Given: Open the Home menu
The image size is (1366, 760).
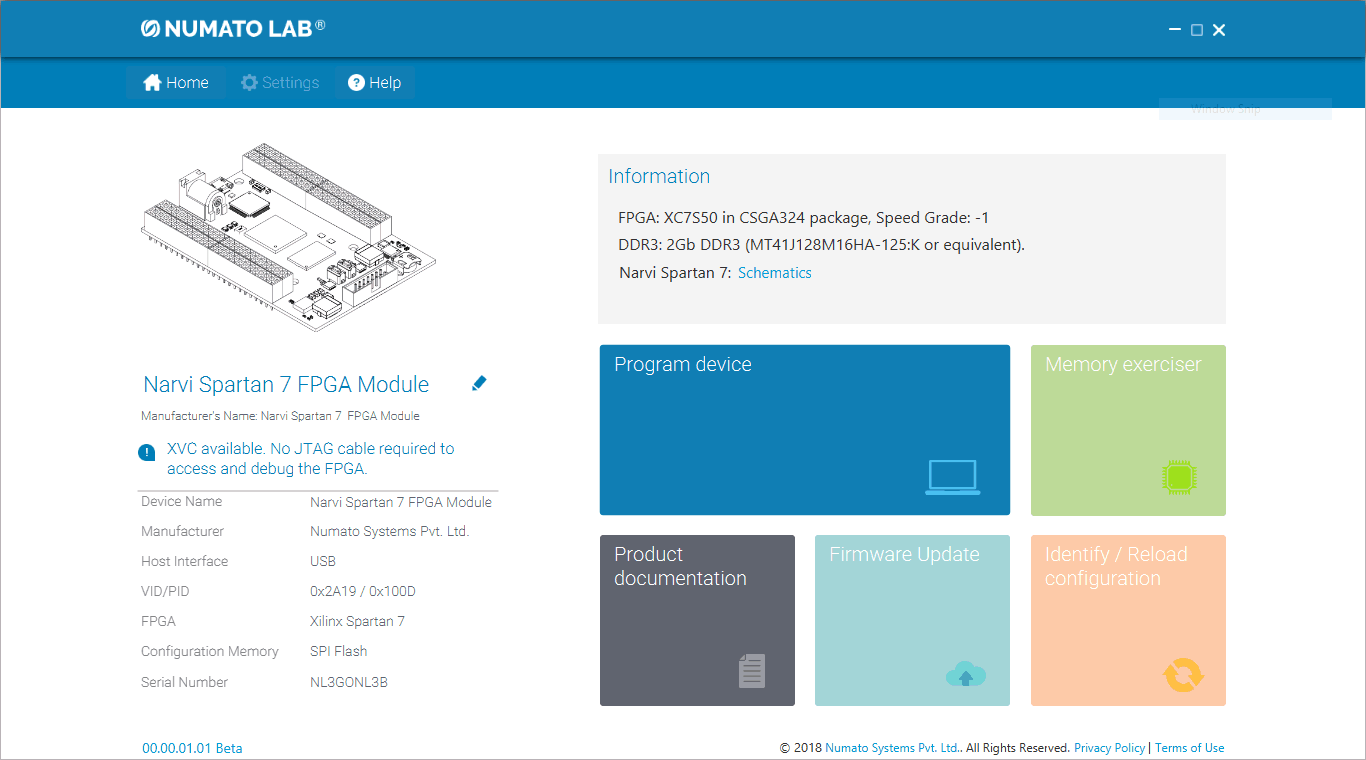Looking at the screenshot, I should click(176, 83).
